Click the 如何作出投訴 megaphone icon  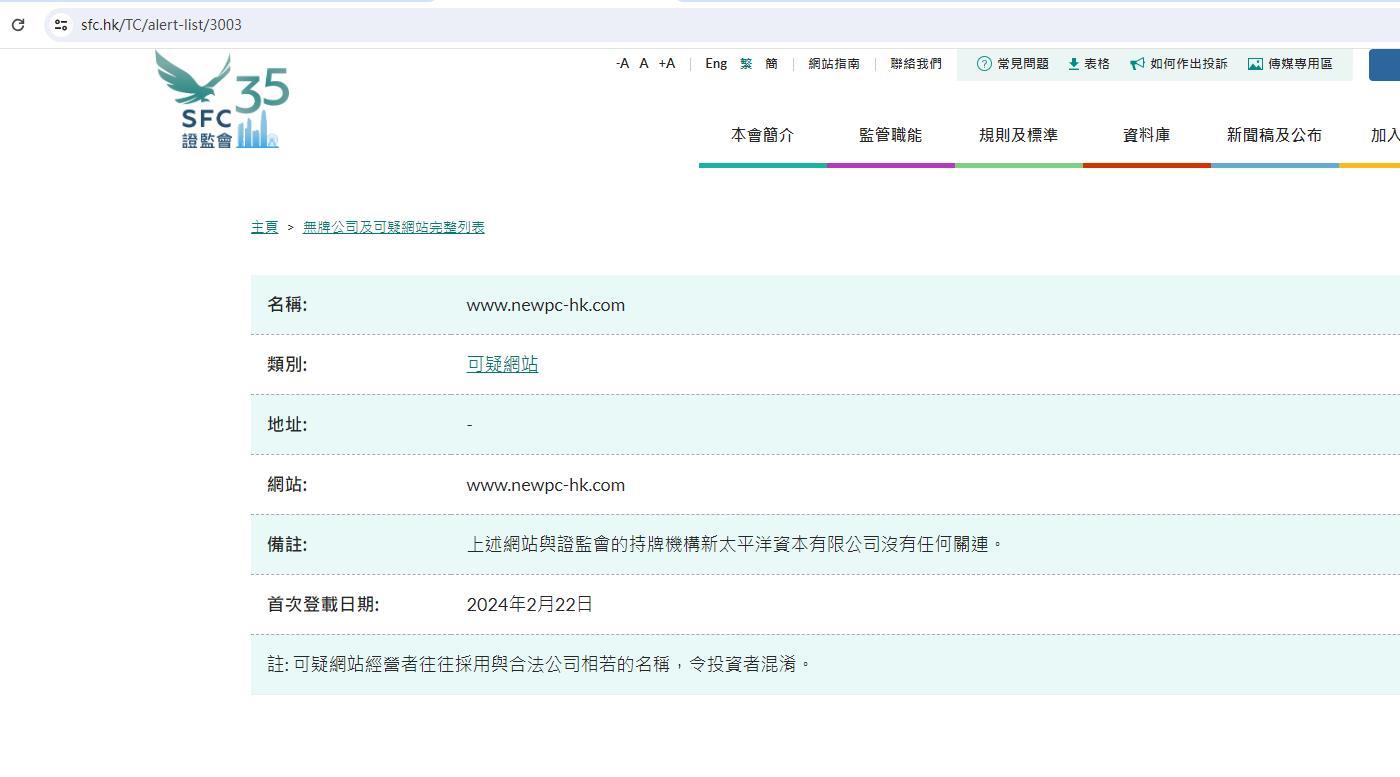click(x=1137, y=64)
